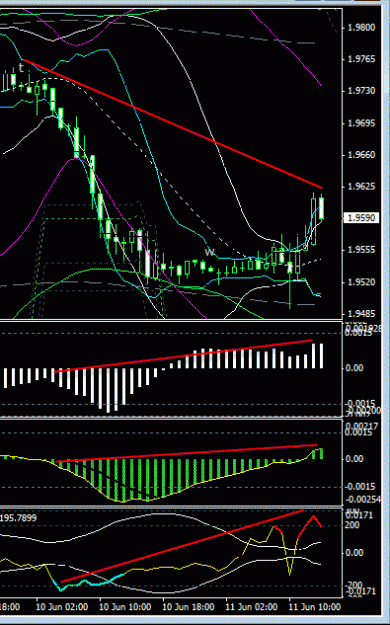This screenshot has height=625, width=390.
Task: Click the 'w' text annotation on the chart
Action: (210, 252)
